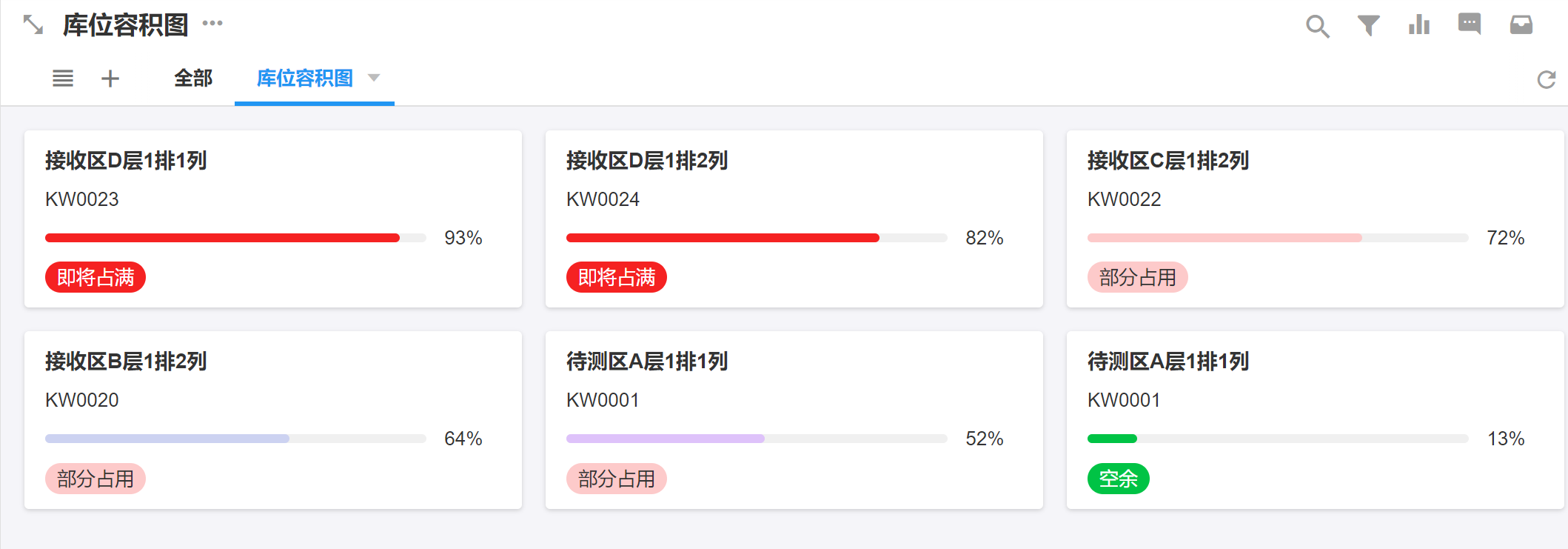Open the statistics bar chart icon
1568x549 pixels.
(1418, 25)
